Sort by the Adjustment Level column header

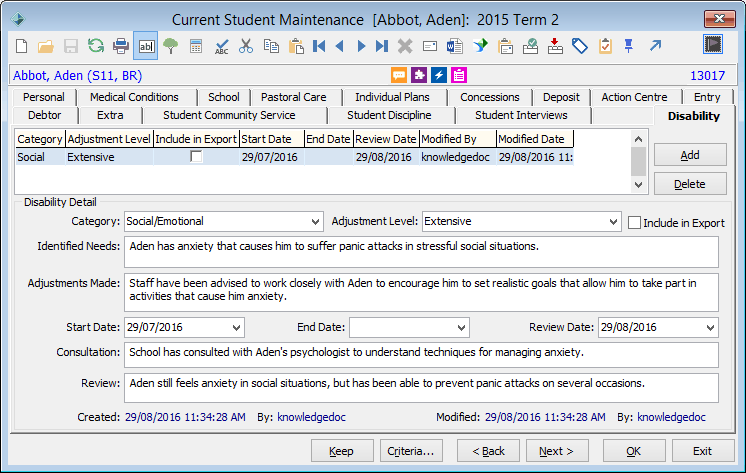click(109, 139)
